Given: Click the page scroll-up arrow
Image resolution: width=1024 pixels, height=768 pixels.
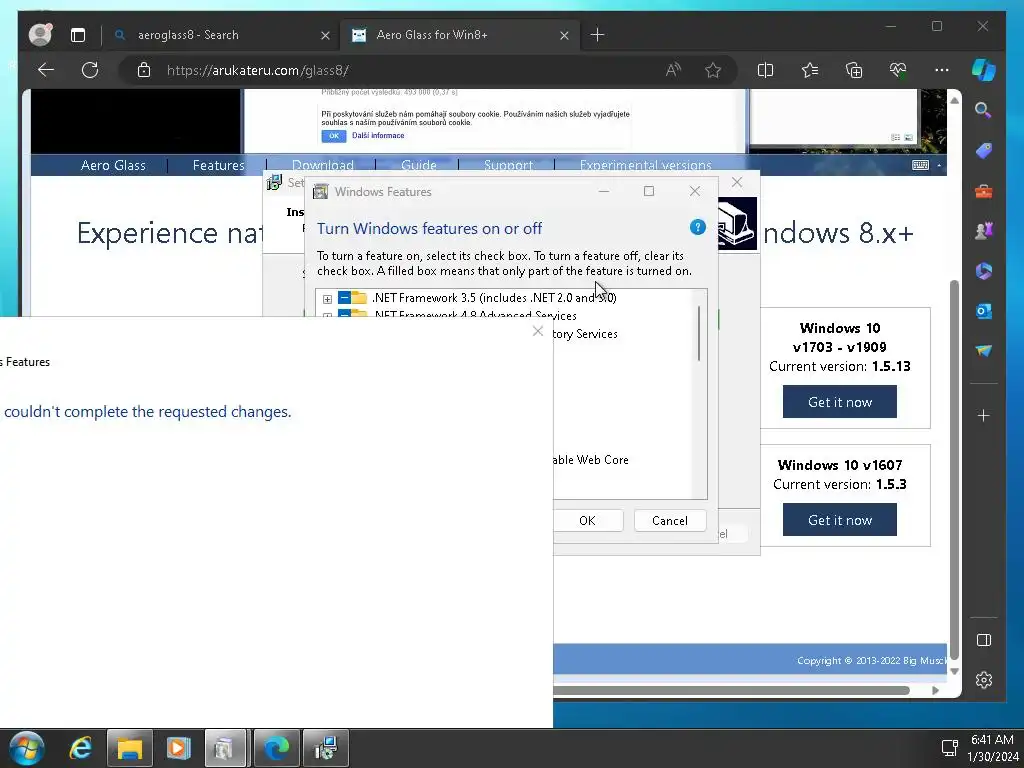Looking at the screenshot, I should pyautogui.click(x=954, y=100).
